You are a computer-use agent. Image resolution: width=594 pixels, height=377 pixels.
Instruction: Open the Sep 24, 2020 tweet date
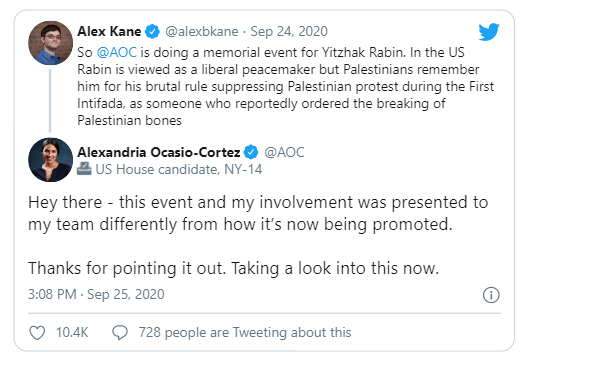pos(289,31)
